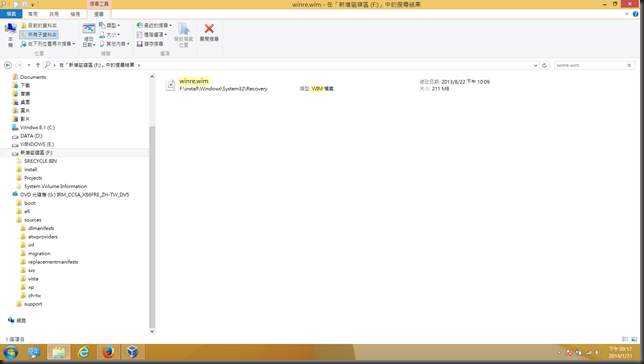Click Windws 8.1 (C:) drive icon

point(15,127)
